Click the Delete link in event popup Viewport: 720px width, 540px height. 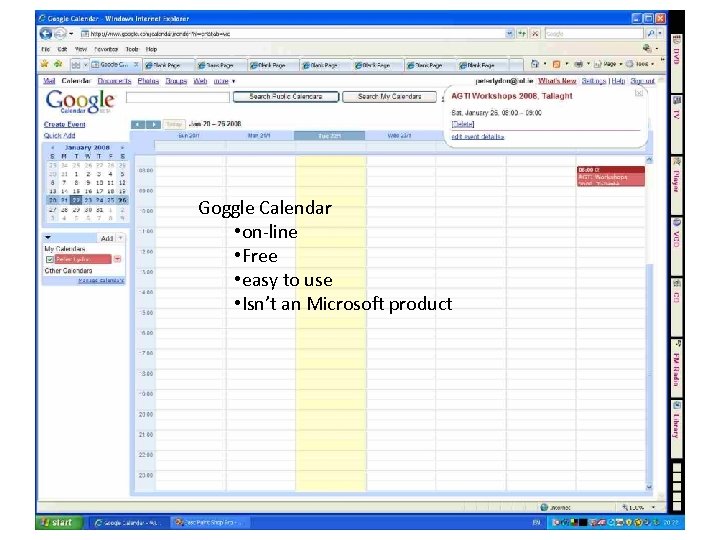[x=462, y=124]
